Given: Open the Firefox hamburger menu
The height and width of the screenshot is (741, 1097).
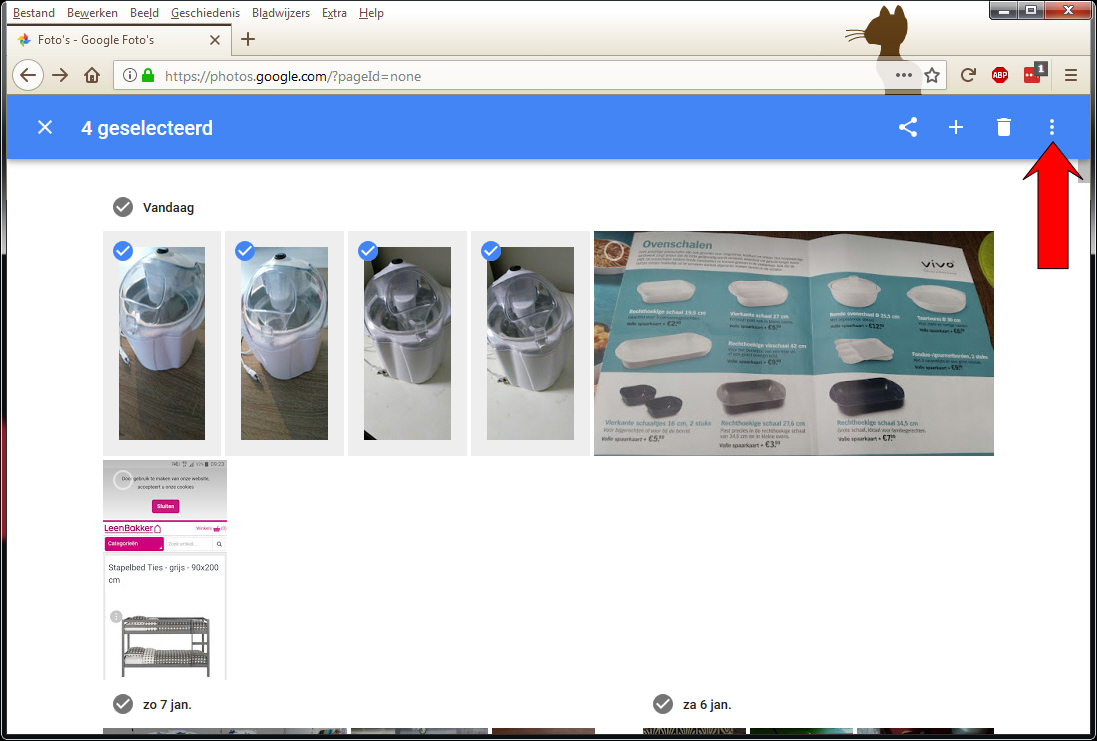Looking at the screenshot, I should (x=1071, y=75).
